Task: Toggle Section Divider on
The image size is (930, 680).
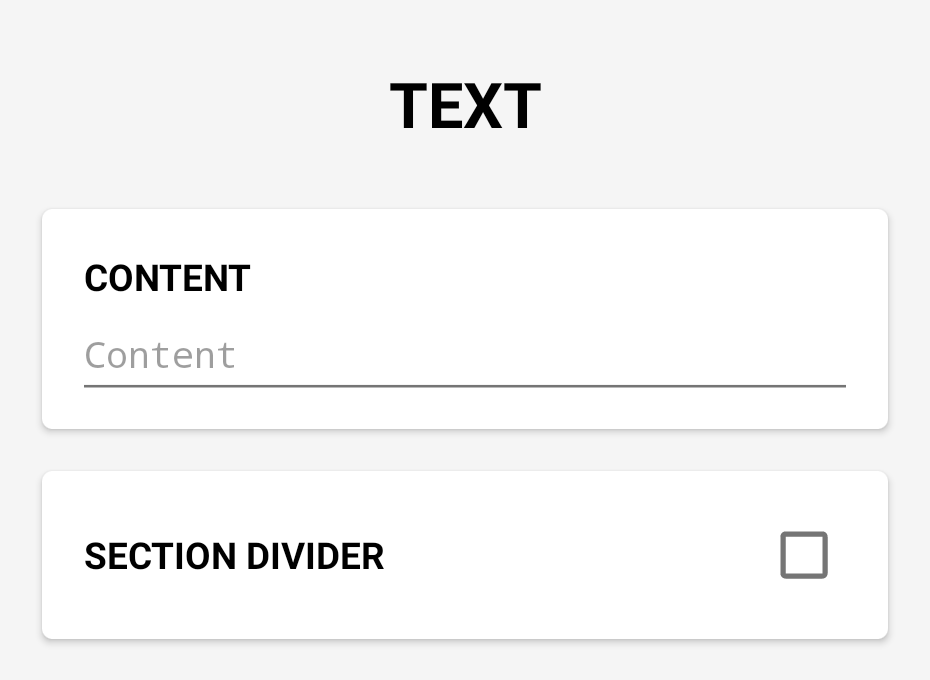Action: [804, 555]
